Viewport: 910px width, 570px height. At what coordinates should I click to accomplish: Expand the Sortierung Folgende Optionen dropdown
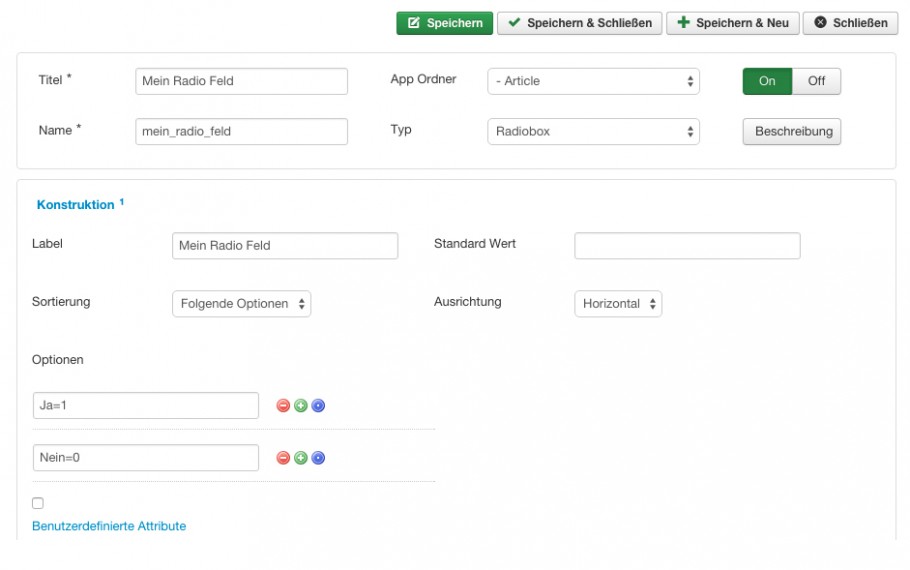click(x=241, y=304)
